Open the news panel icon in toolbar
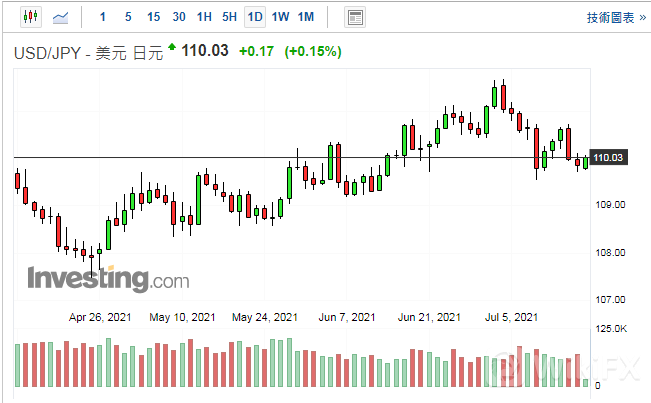Viewport: 651px width, 403px height. click(x=354, y=17)
